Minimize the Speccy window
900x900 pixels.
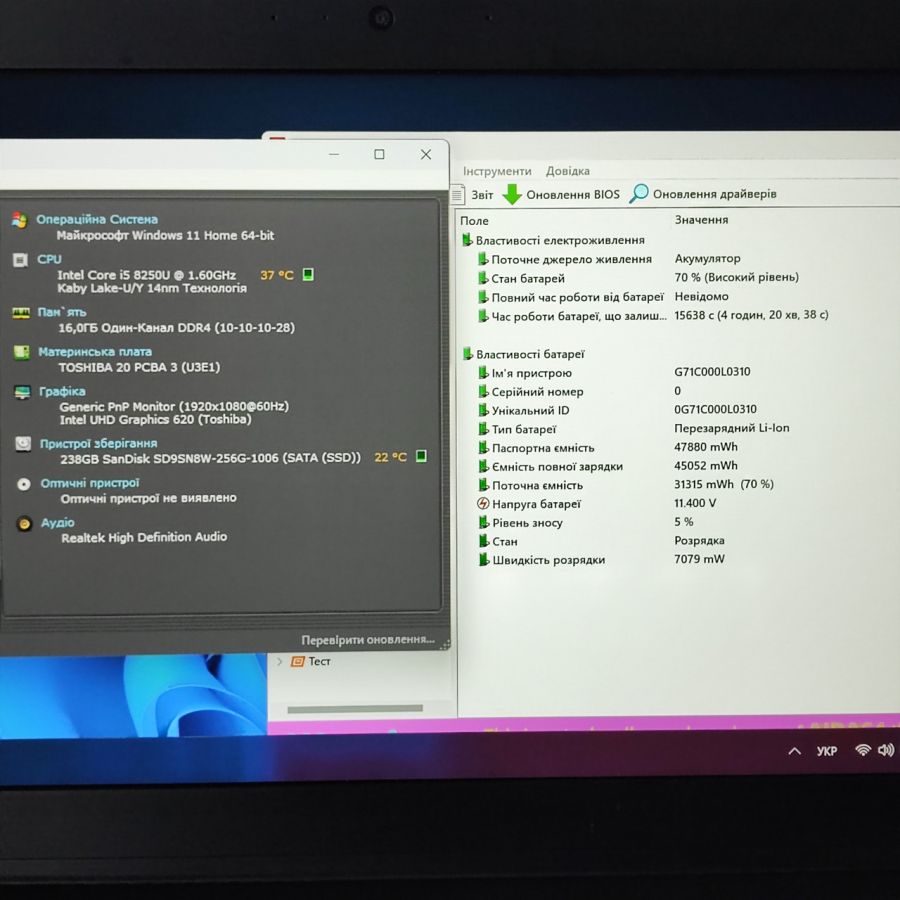334,154
